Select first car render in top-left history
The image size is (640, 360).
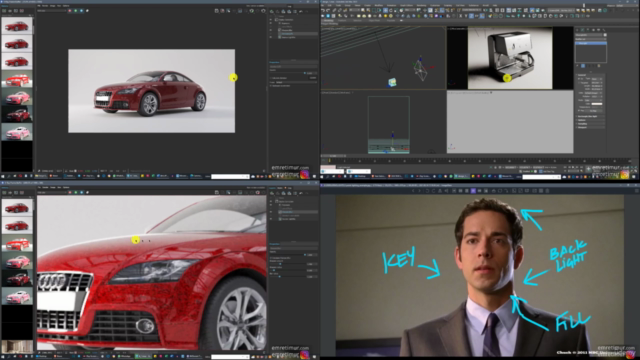pyautogui.click(x=17, y=25)
